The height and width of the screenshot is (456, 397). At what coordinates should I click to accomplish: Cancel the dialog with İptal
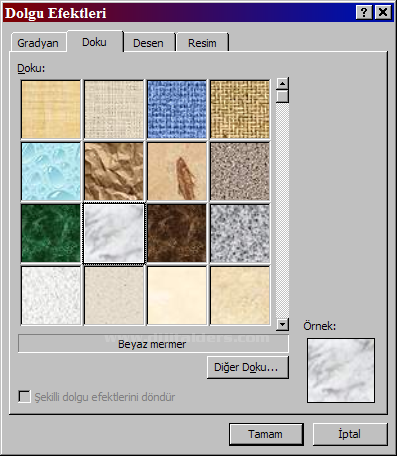[x=350, y=434]
